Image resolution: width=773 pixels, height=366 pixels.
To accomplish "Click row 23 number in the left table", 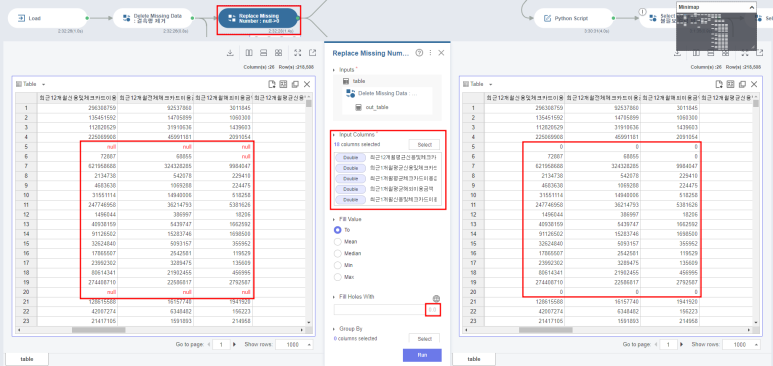I will coord(27,321).
